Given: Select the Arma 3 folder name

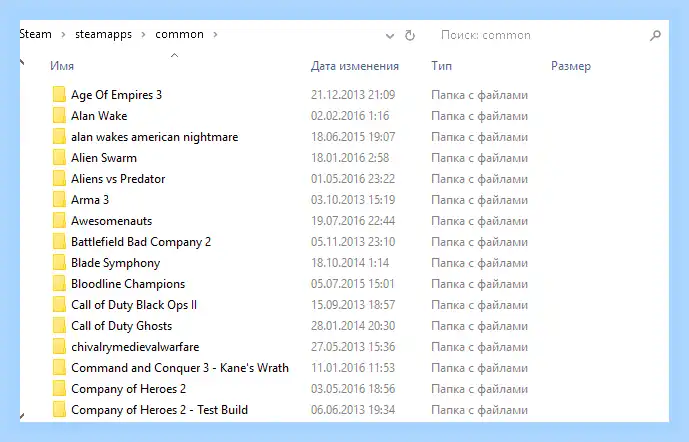Looking at the screenshot, I should pyautogui.click(x=90, y=200).
